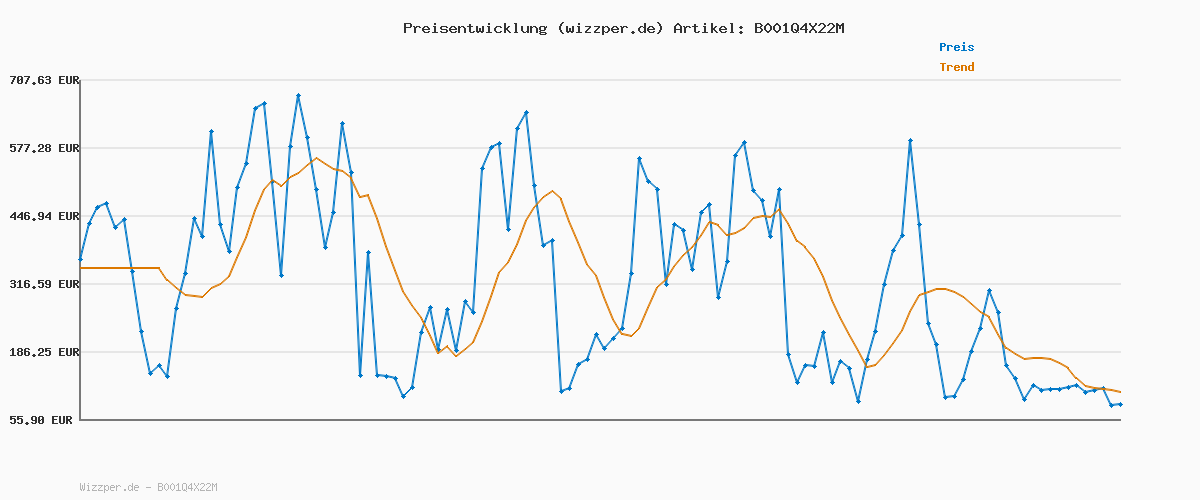Image resolution: width=1200 pixels, height=500 pixels.
Task: Select the first data point of the price line
Action: [x=81, y=259]
